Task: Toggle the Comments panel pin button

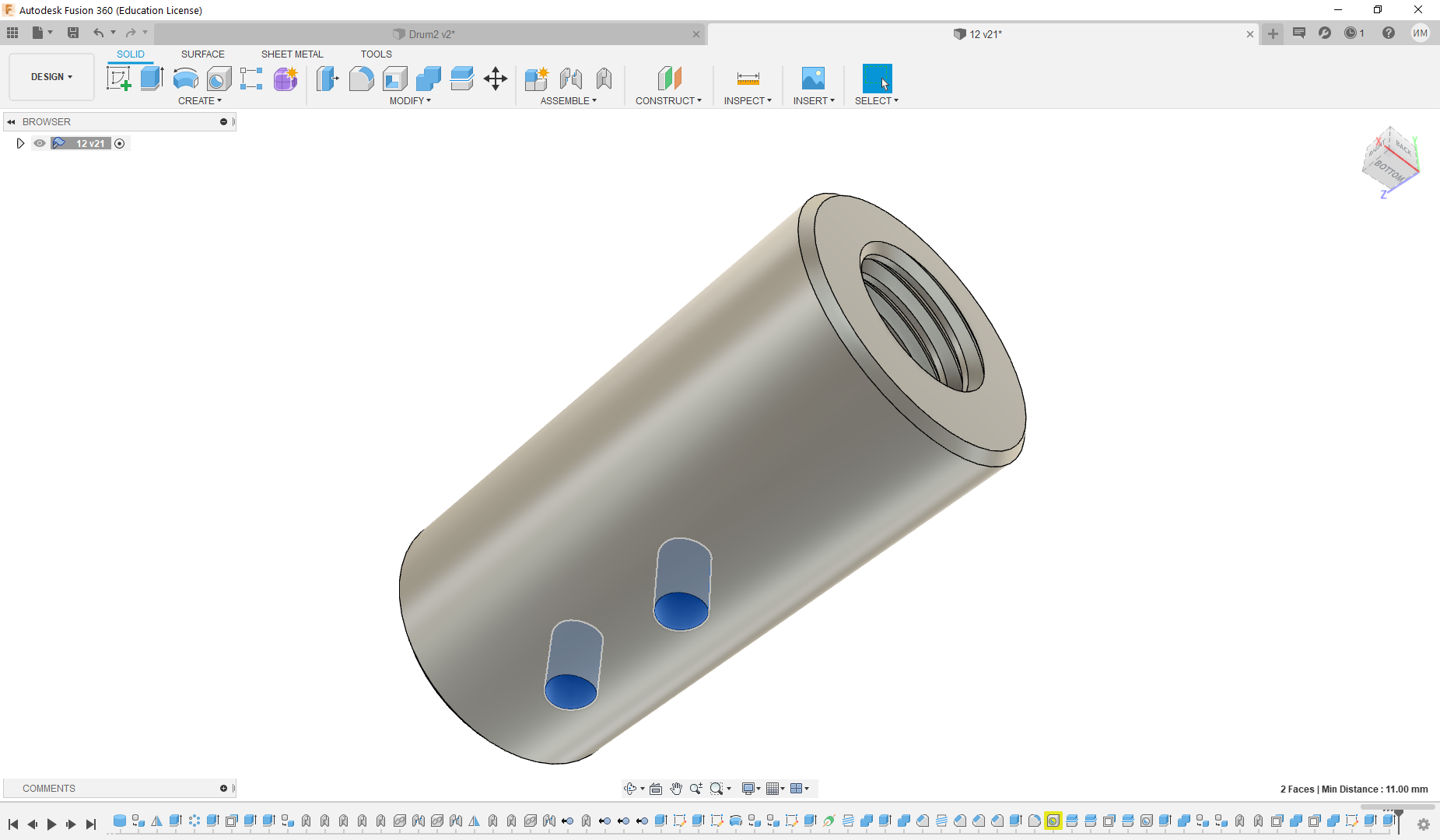Action: coord(223,788)
